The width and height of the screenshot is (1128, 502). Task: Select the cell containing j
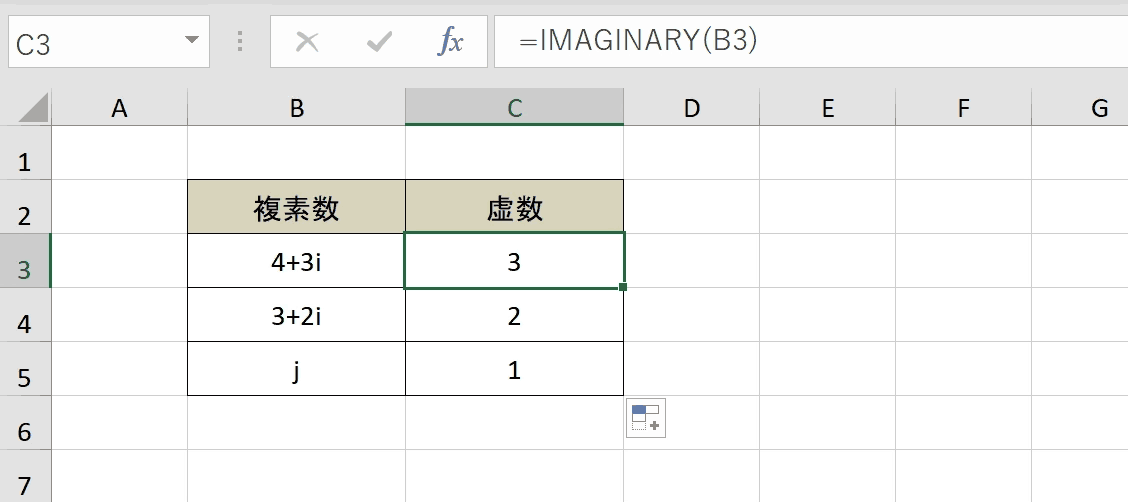(296, 369)
